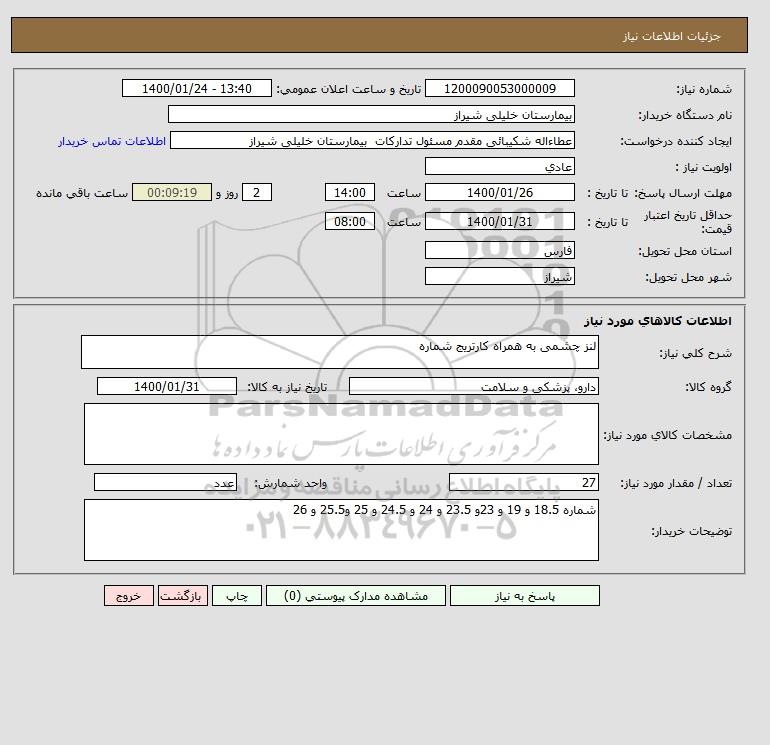This screenshot has width=770, height=745.
Task: Open مشاهده مدارک پیوستی (0) button
Action: (356, 596)
